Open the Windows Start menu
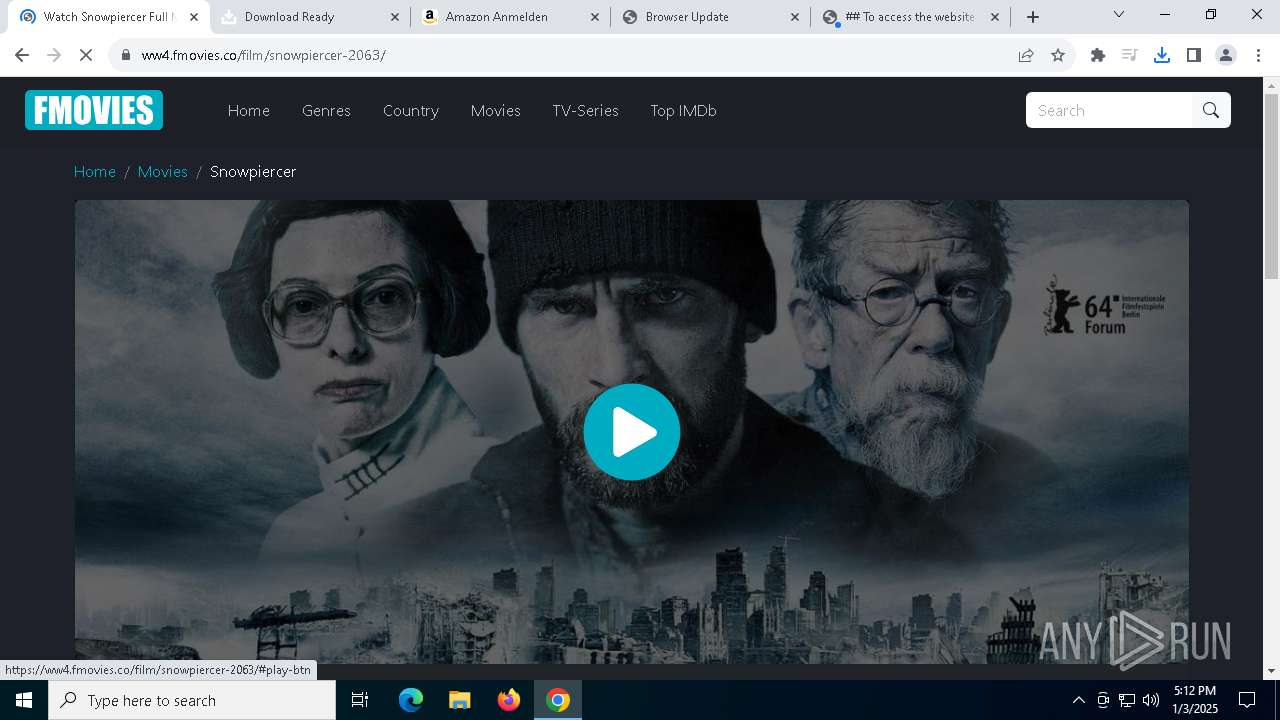 [x=24, y=700]
